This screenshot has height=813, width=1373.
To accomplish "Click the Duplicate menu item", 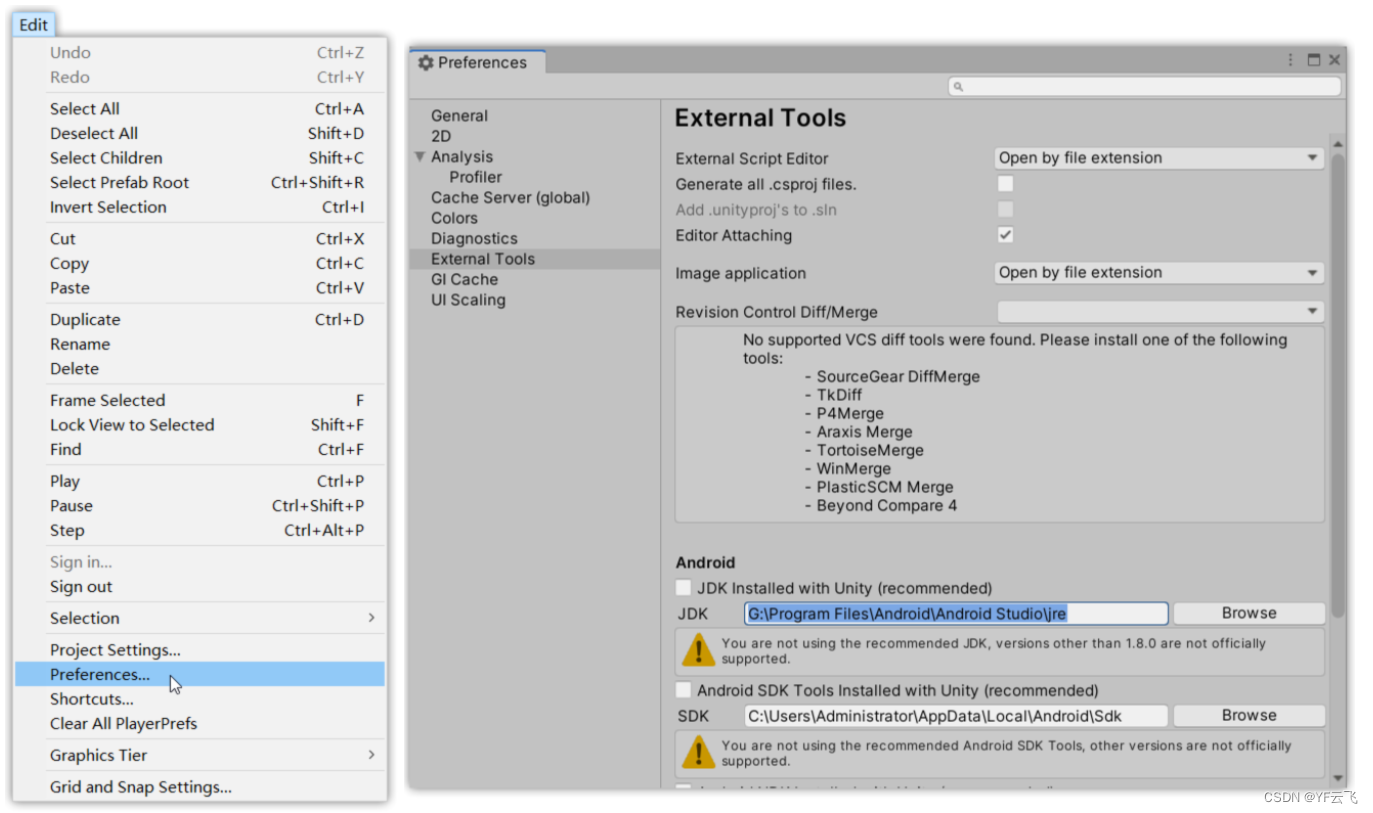I will click(200, 320).
